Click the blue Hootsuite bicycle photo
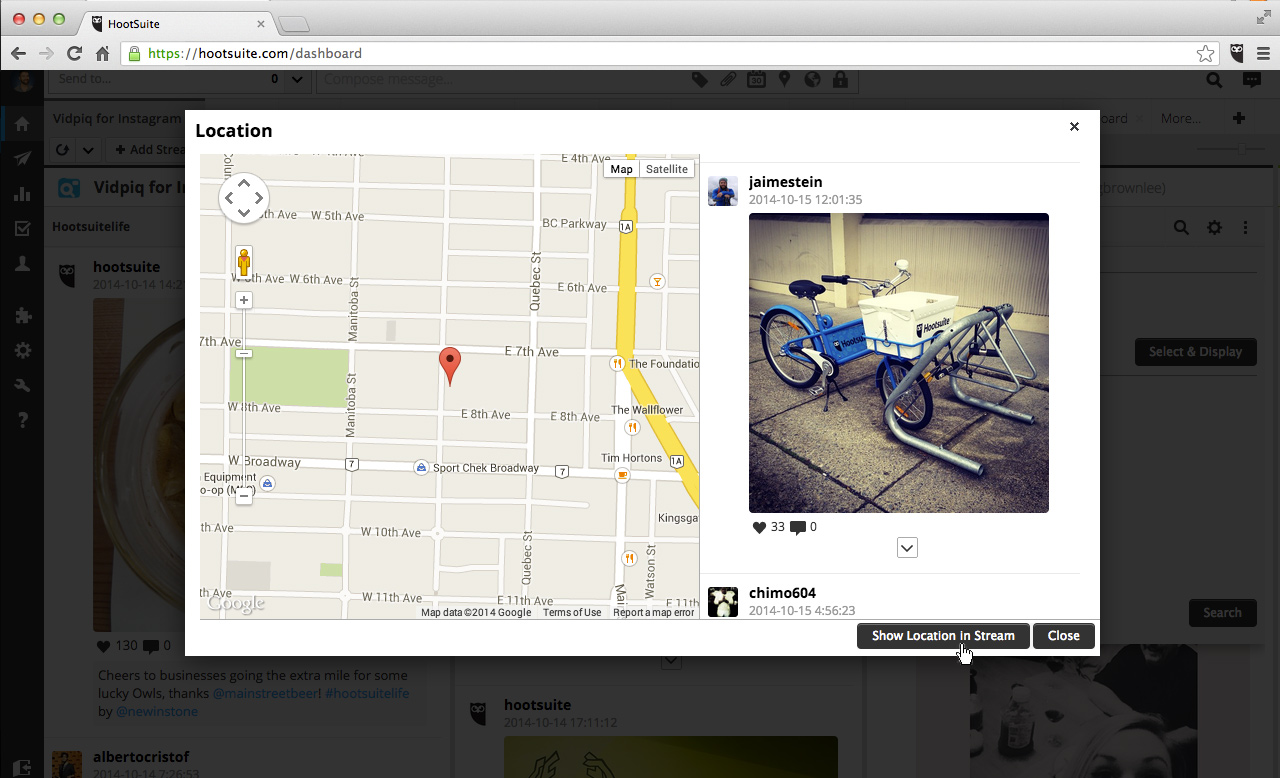 tap(899, 363)
